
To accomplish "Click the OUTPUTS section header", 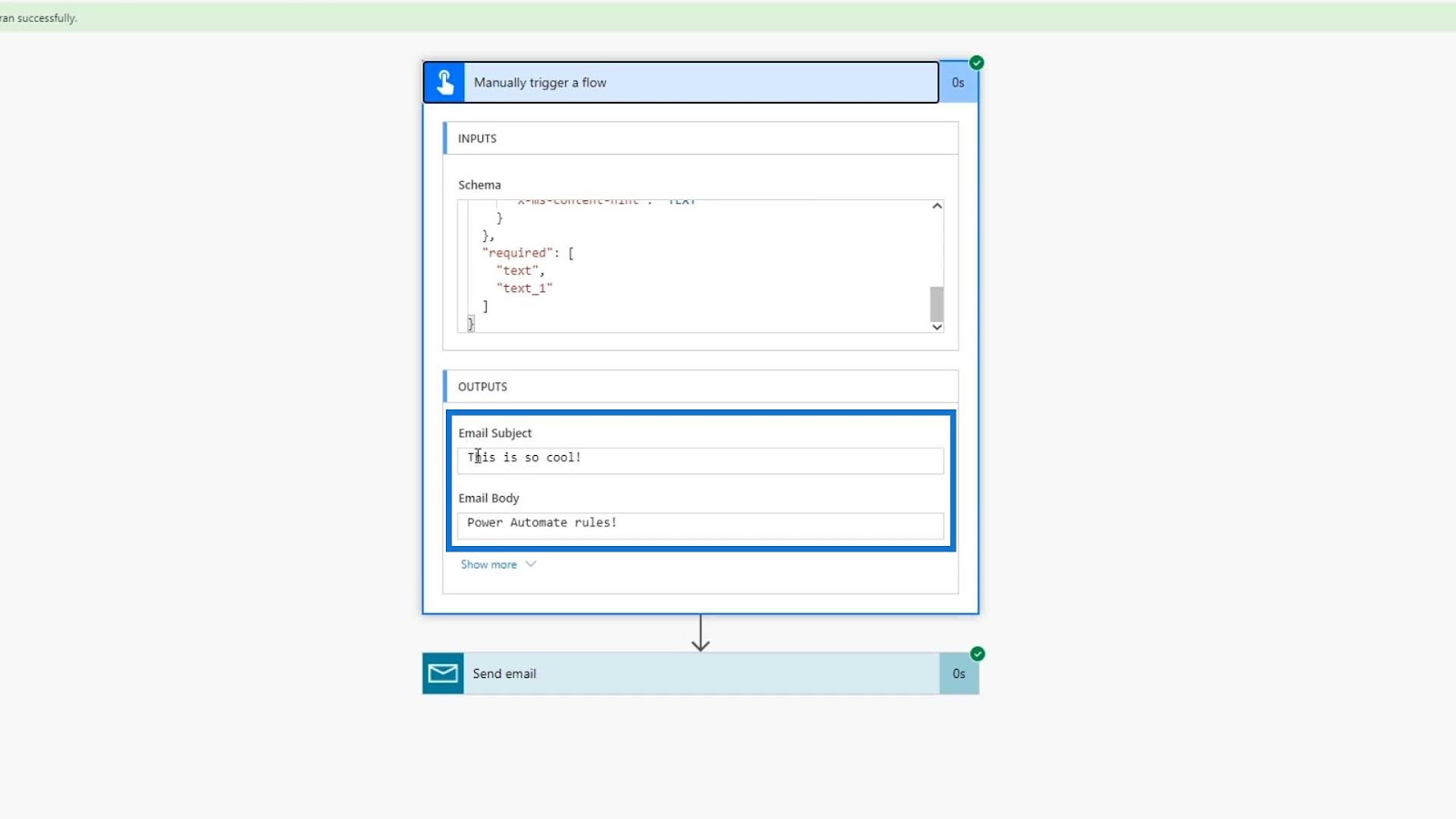I will click(x=701, y=387).
